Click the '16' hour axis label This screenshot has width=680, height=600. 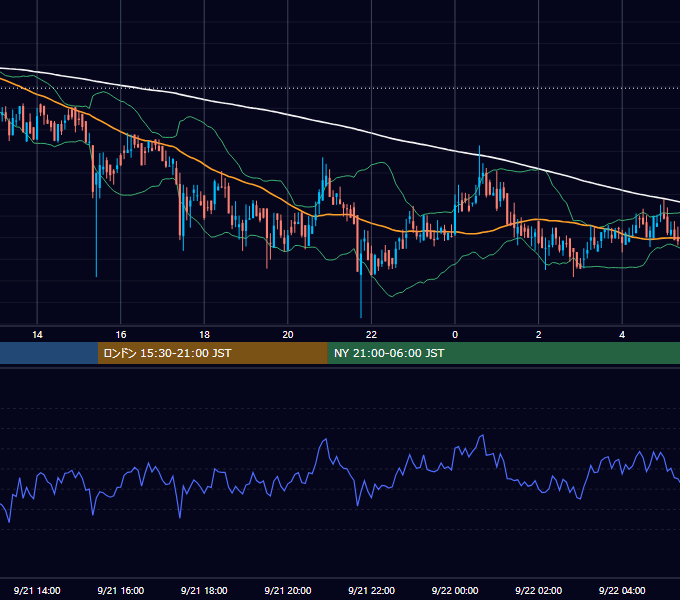121,335
